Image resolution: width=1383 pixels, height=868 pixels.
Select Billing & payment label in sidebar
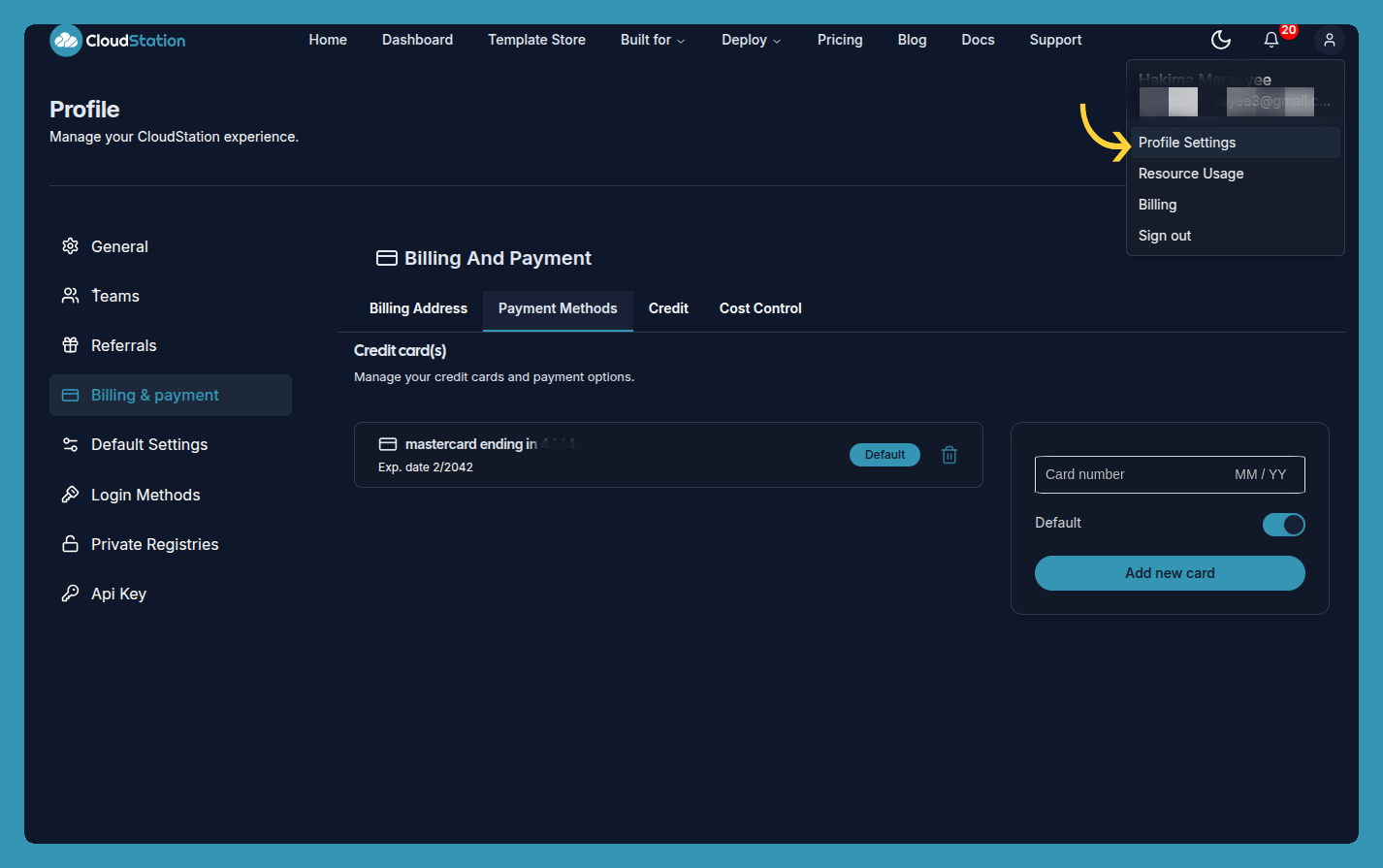(x=155, y=395)
